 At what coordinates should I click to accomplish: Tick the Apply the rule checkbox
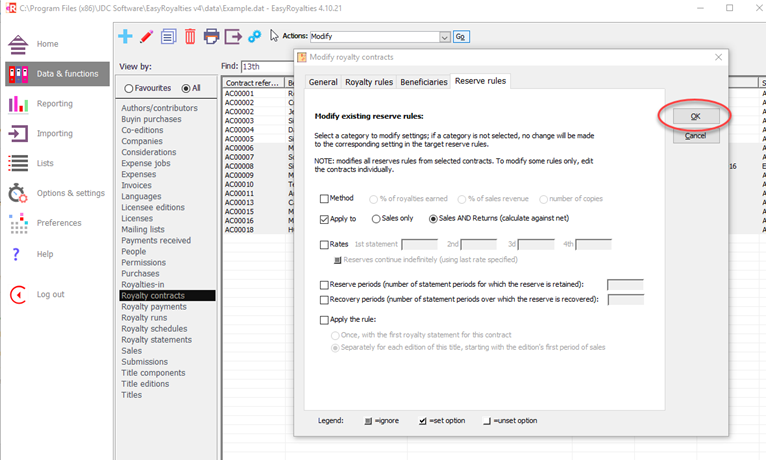(x=324, y=320)
